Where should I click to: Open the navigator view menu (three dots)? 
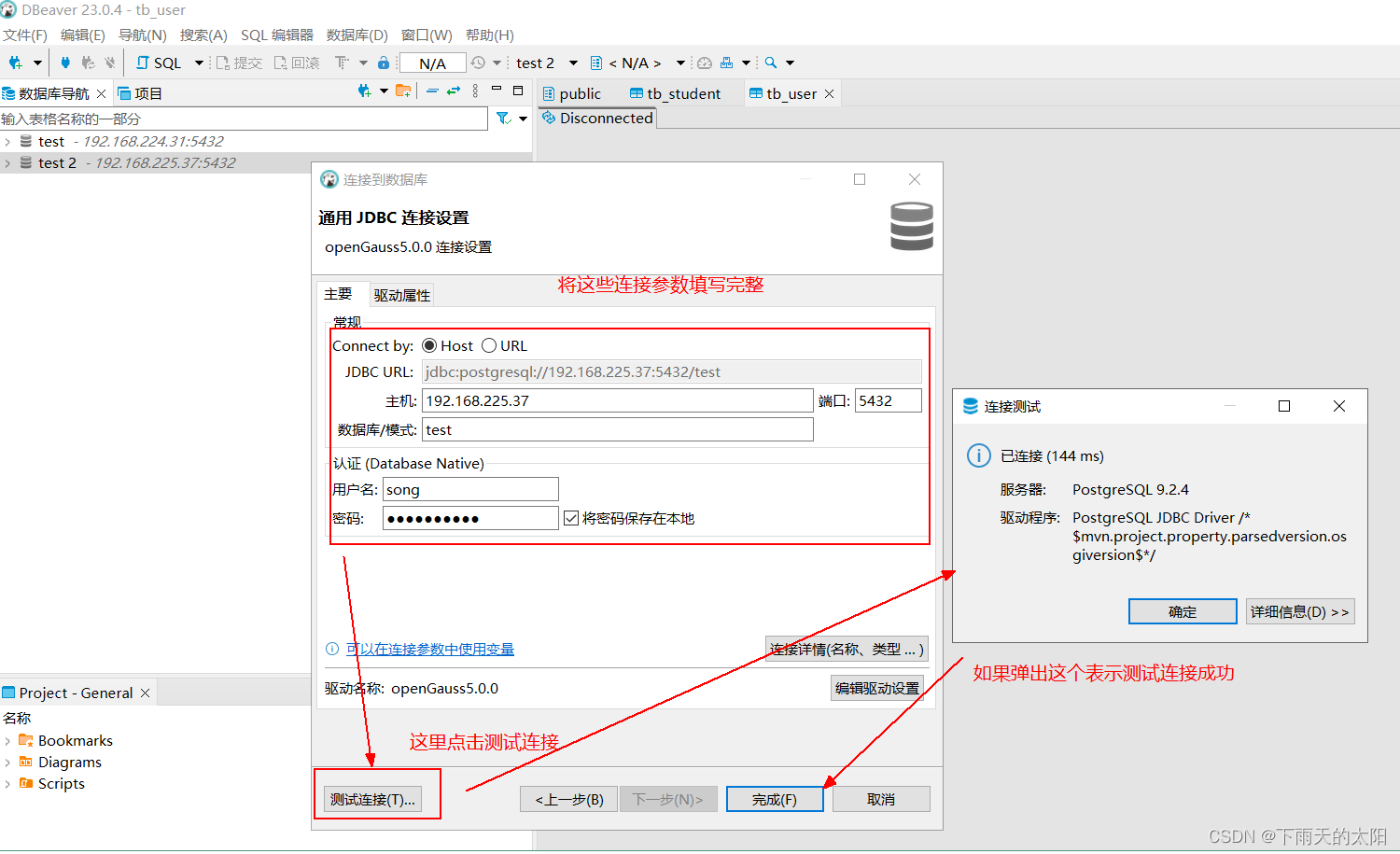point(475,91)
